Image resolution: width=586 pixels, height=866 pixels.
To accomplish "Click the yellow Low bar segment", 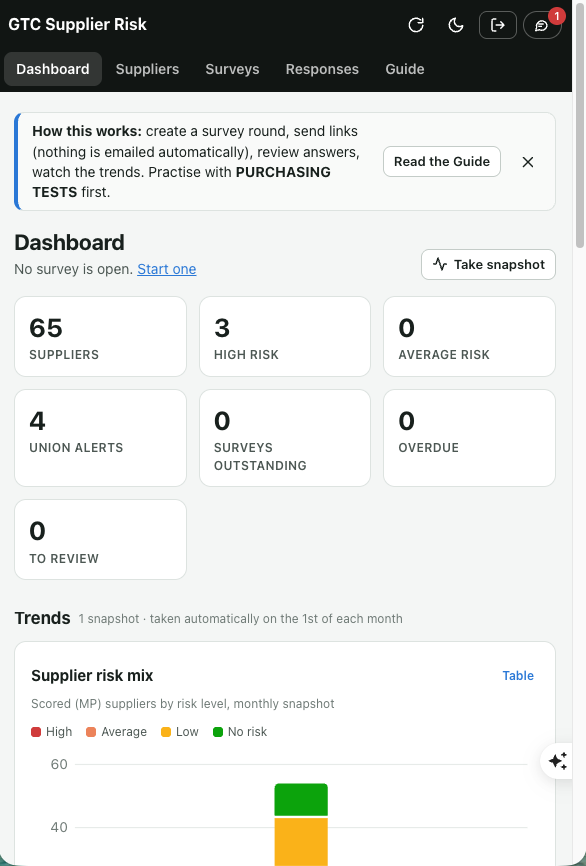I will [301, 842].
